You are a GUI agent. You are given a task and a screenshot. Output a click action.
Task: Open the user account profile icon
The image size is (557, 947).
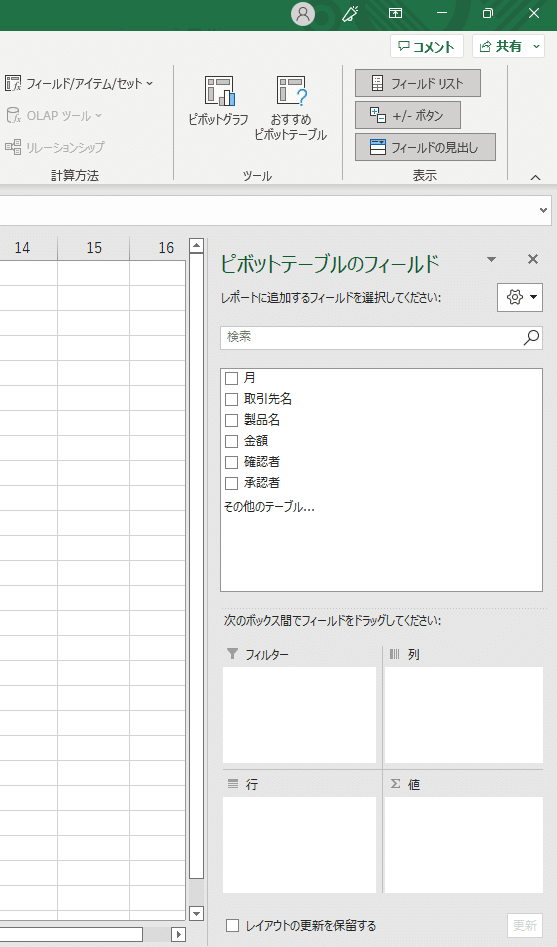pyautogui.click(x=303, y=14)
